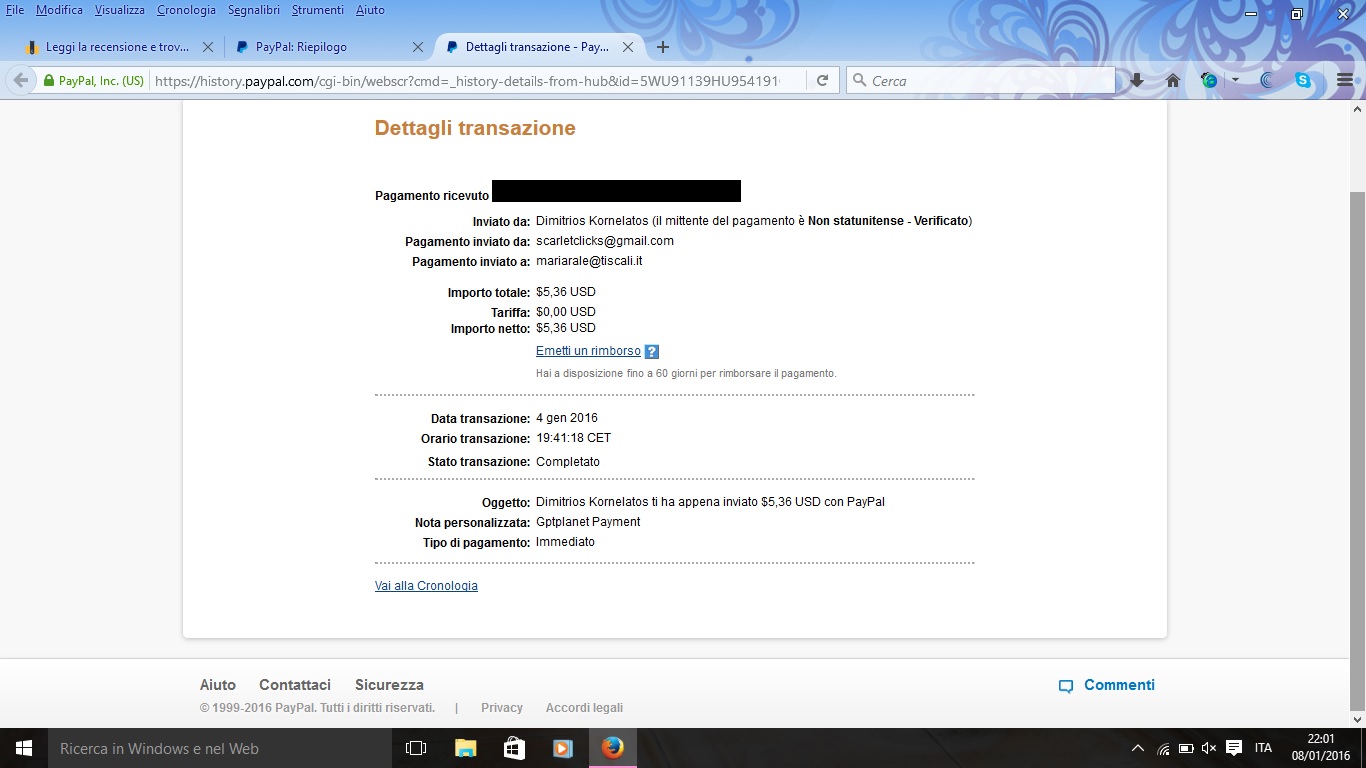The height and width of the screenshot is (768, 1366).
Task: Open File Explorer from the taskbar
Action: 466,748
